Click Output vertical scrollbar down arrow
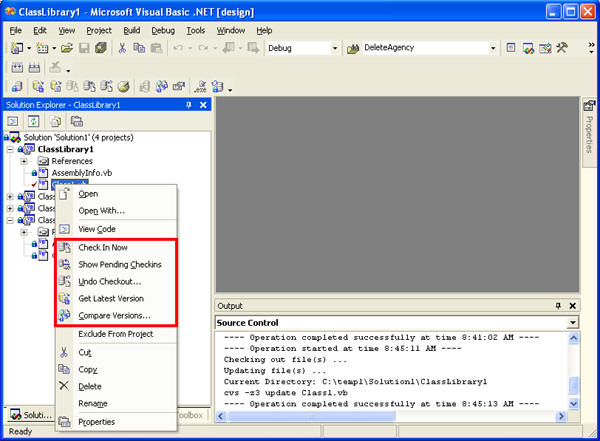The width and height of the screenshot is (600, 441). [x=573, y=403]
